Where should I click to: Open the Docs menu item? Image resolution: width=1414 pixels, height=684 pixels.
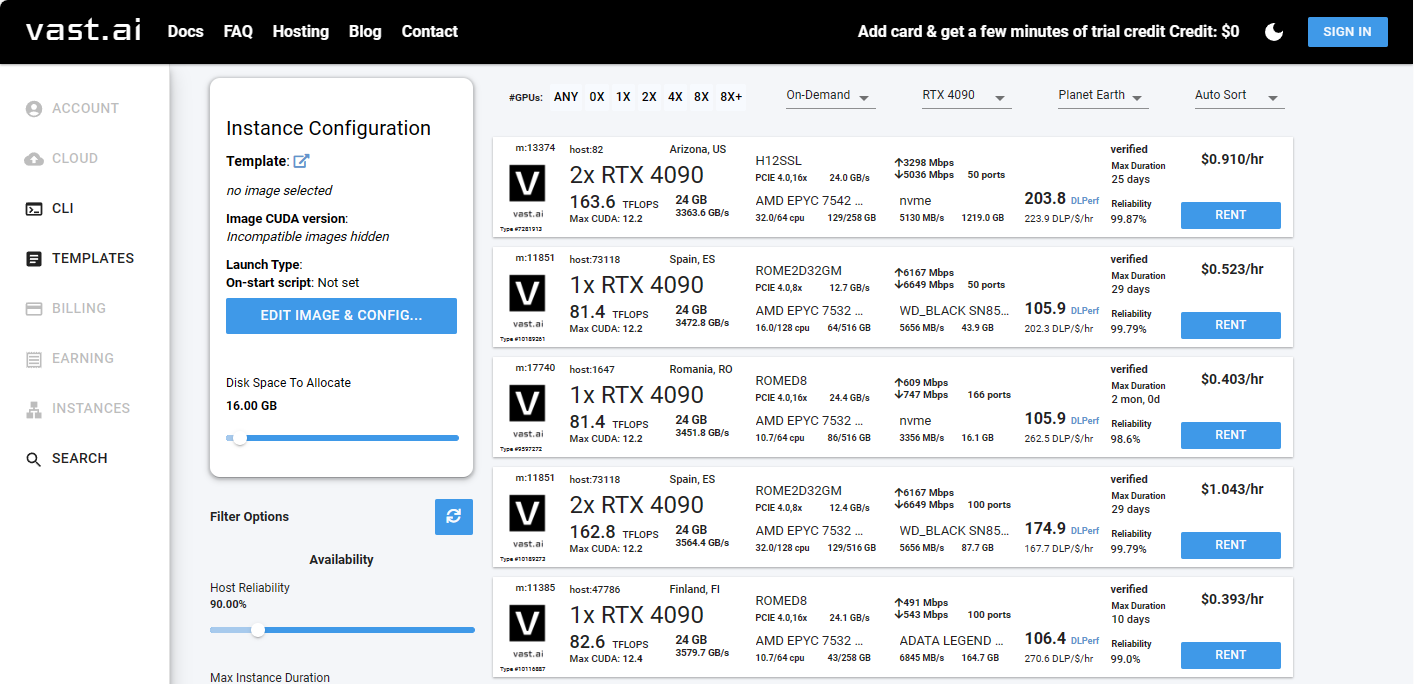(185, 32)
